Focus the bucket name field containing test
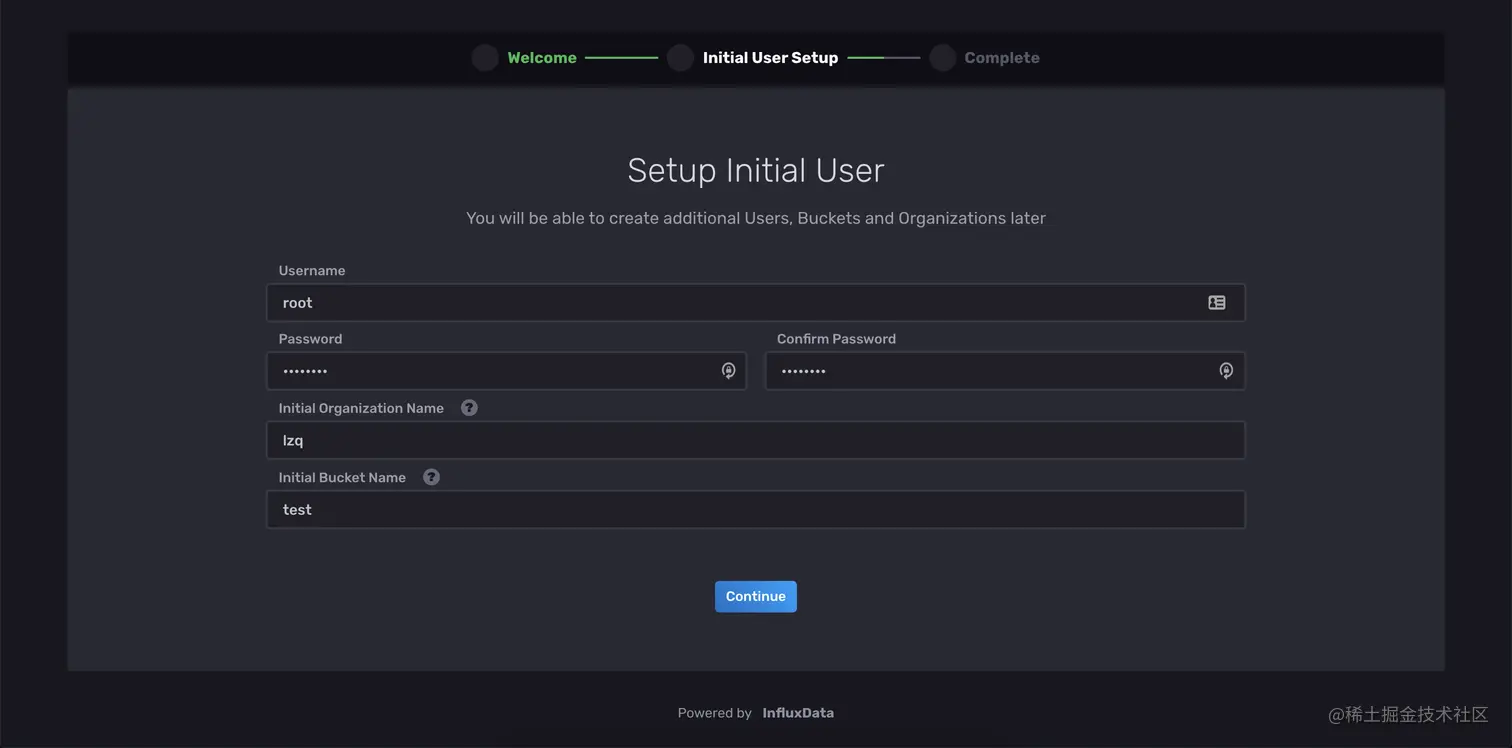1512x748 pixels. click(x=756, y=509)
